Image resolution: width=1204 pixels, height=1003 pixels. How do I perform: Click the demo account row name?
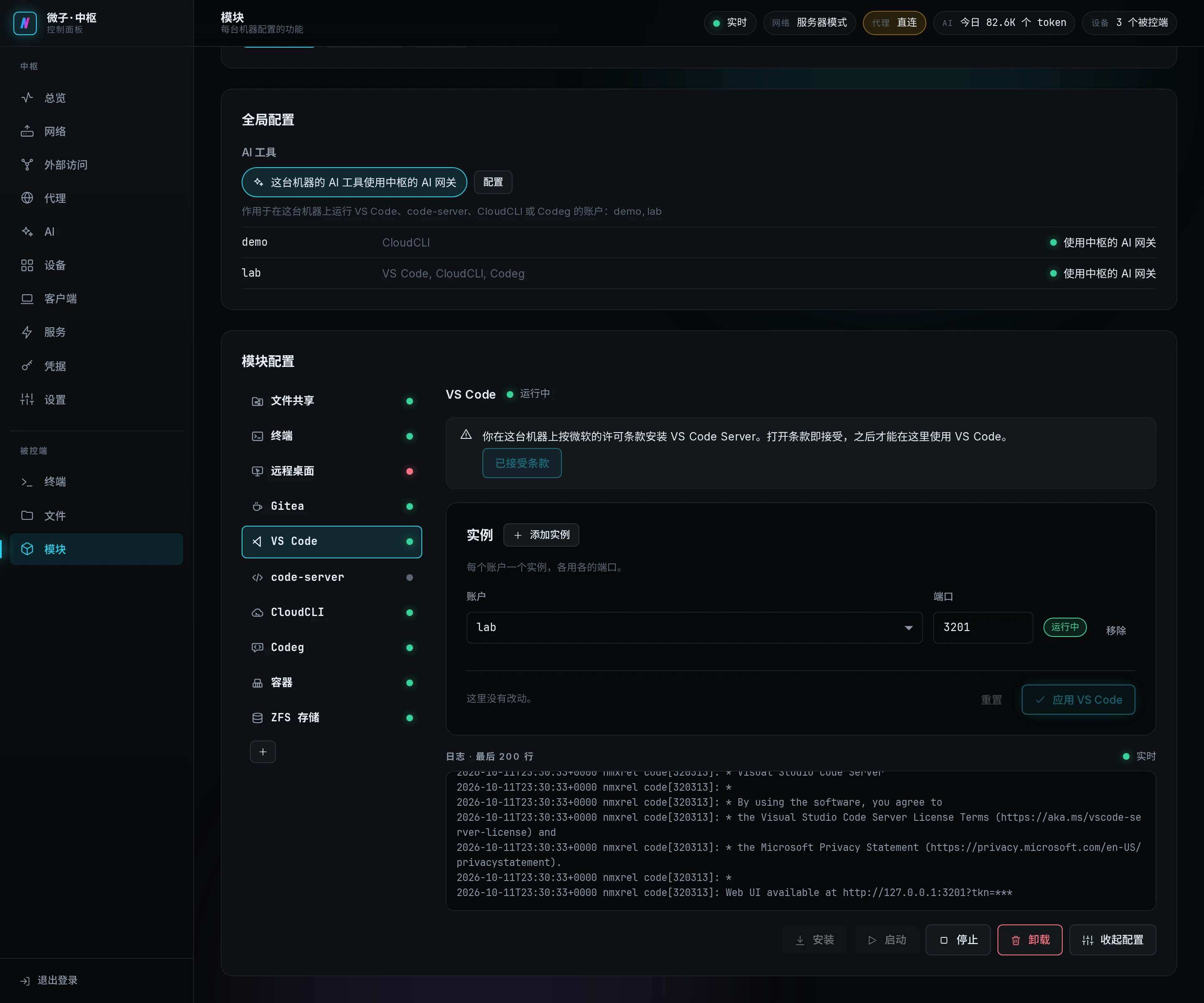coord(255,242)
